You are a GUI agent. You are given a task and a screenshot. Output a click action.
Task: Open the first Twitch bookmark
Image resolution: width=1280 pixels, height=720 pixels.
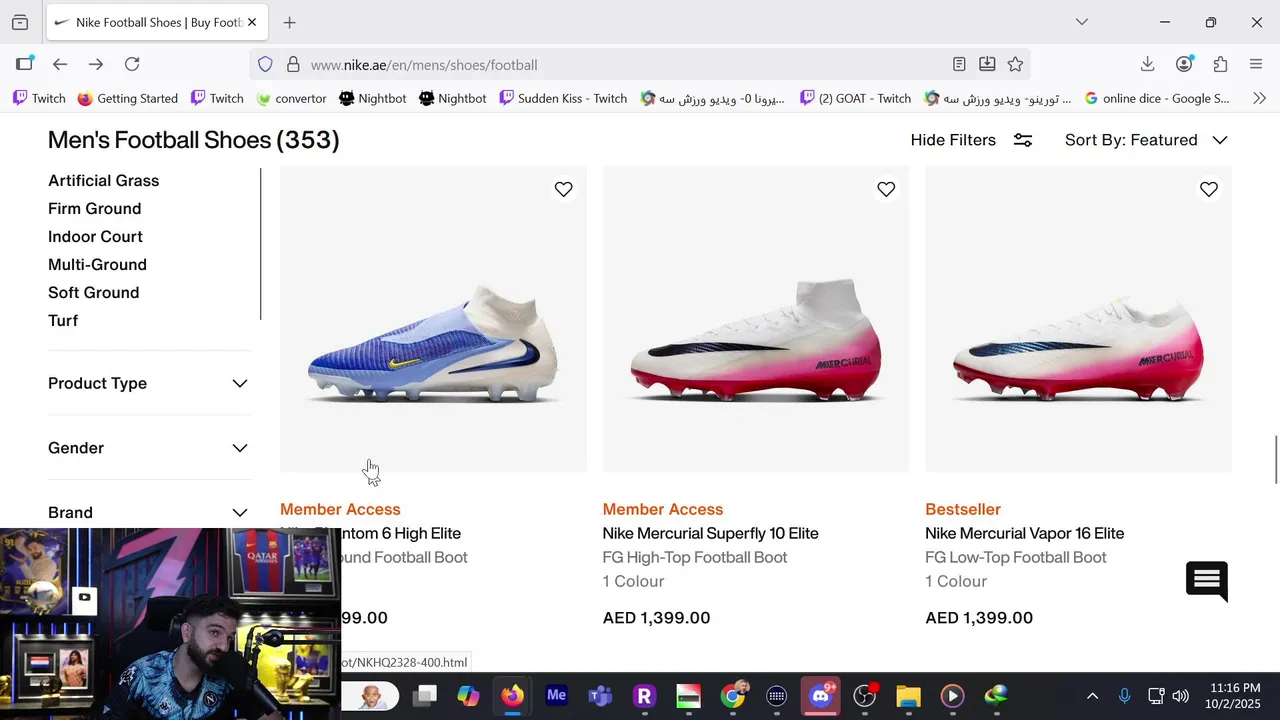coord(39,98)
